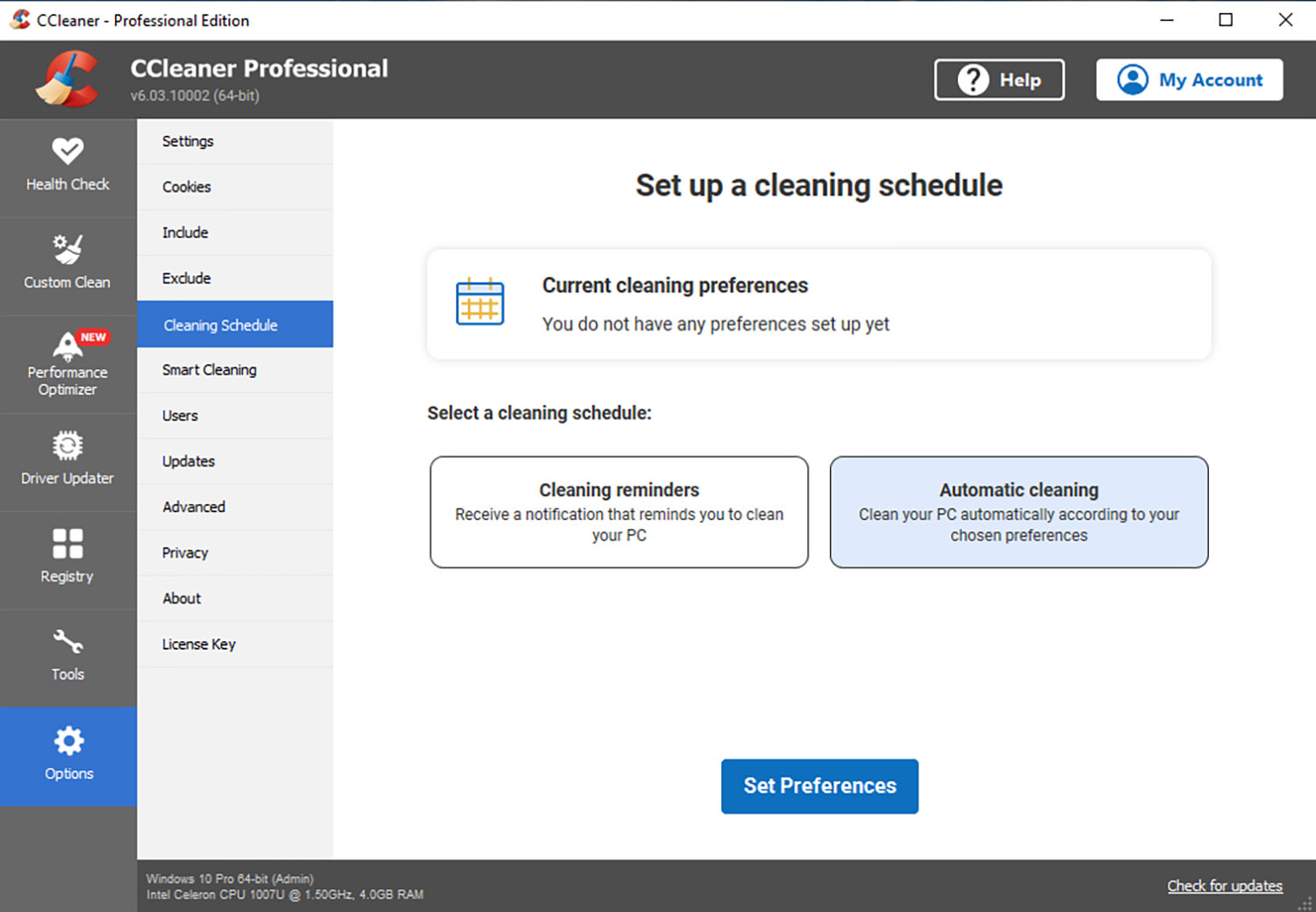
Task: Click the 'Set up a cleaning schedule' heading
Action: coord(819,186)
